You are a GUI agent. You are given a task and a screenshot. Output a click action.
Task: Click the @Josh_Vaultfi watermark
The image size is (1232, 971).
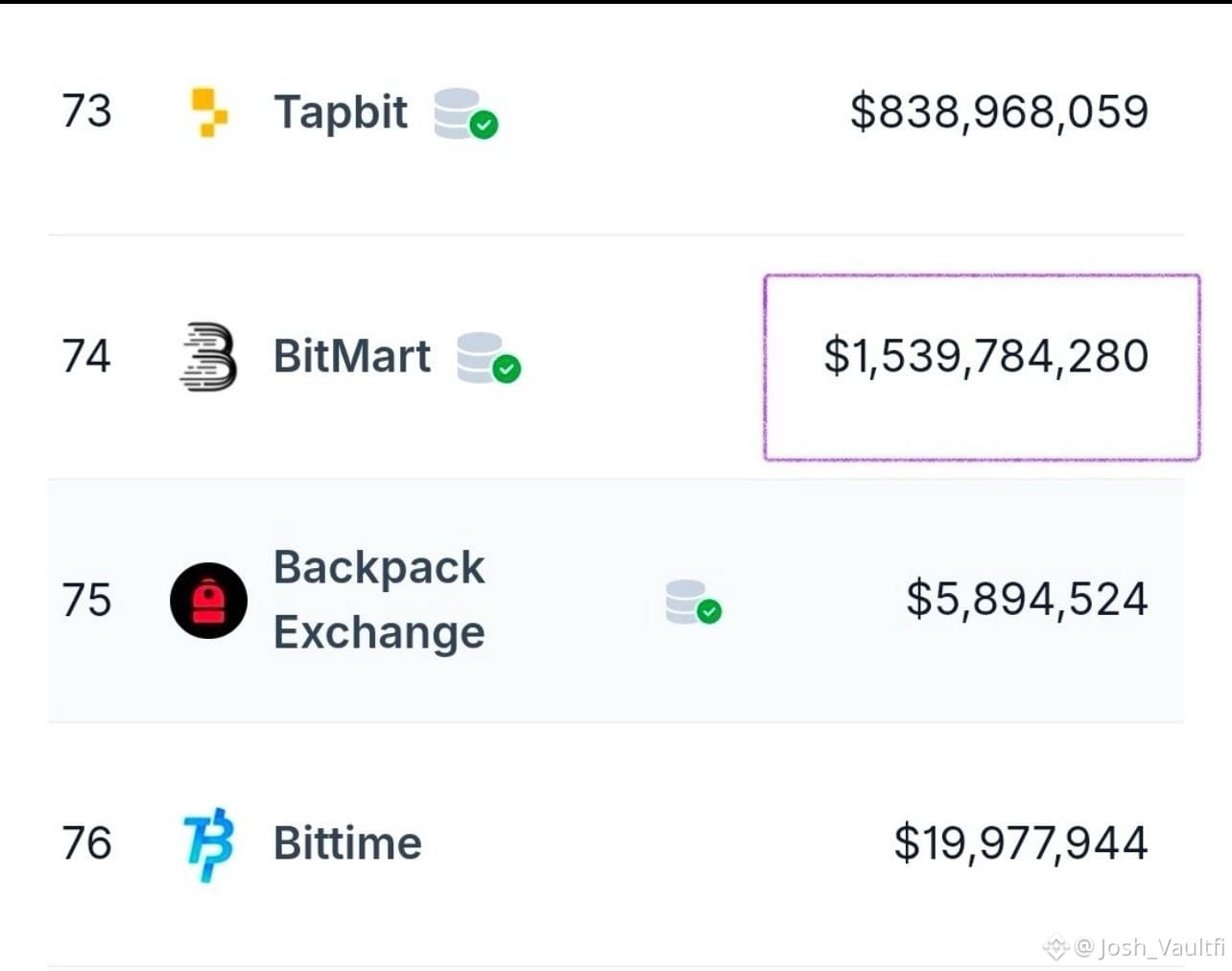click(x=1134, y=948)
